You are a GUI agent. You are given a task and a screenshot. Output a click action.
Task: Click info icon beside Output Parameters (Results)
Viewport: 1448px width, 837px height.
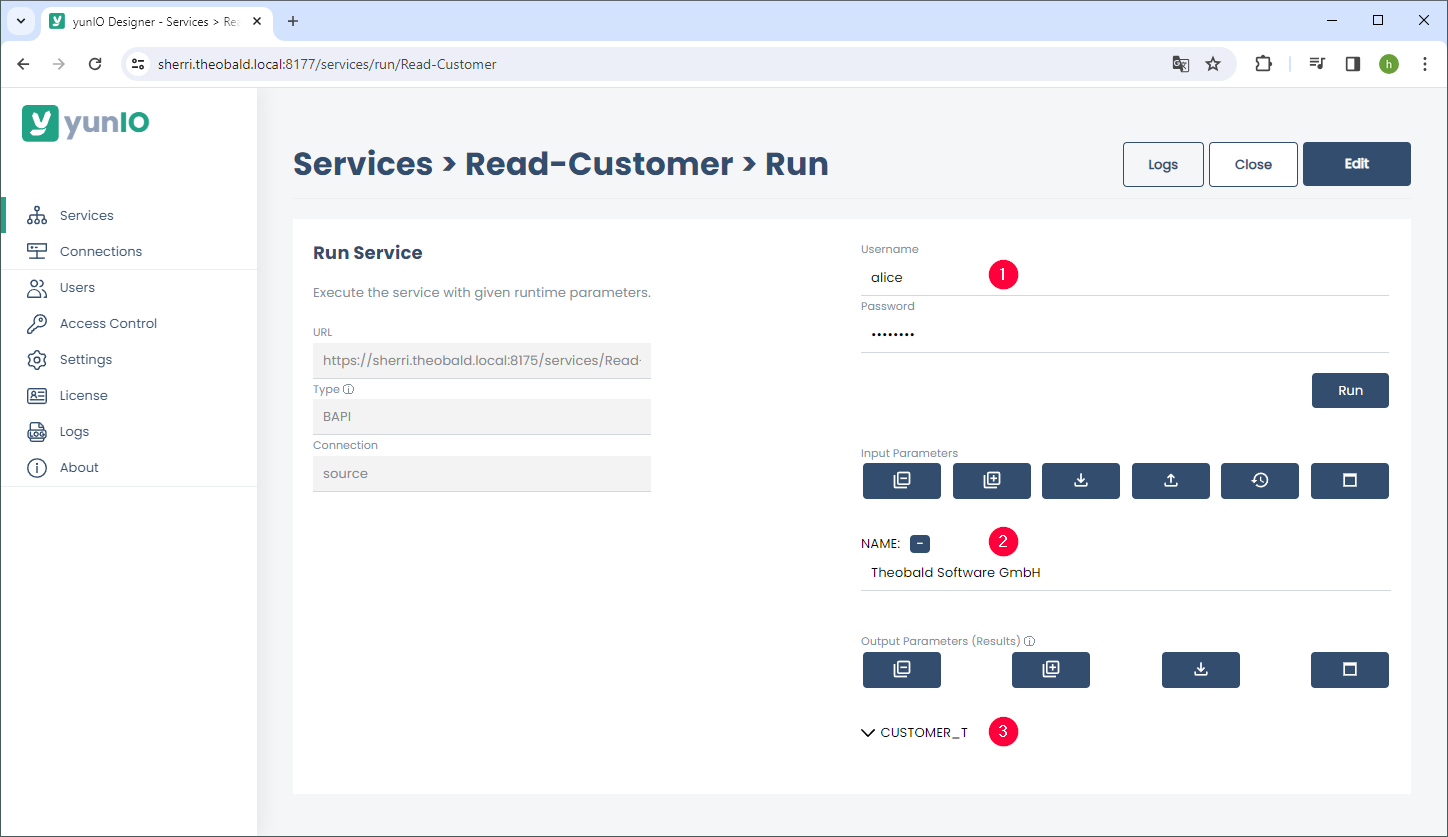pos(1029,642)
